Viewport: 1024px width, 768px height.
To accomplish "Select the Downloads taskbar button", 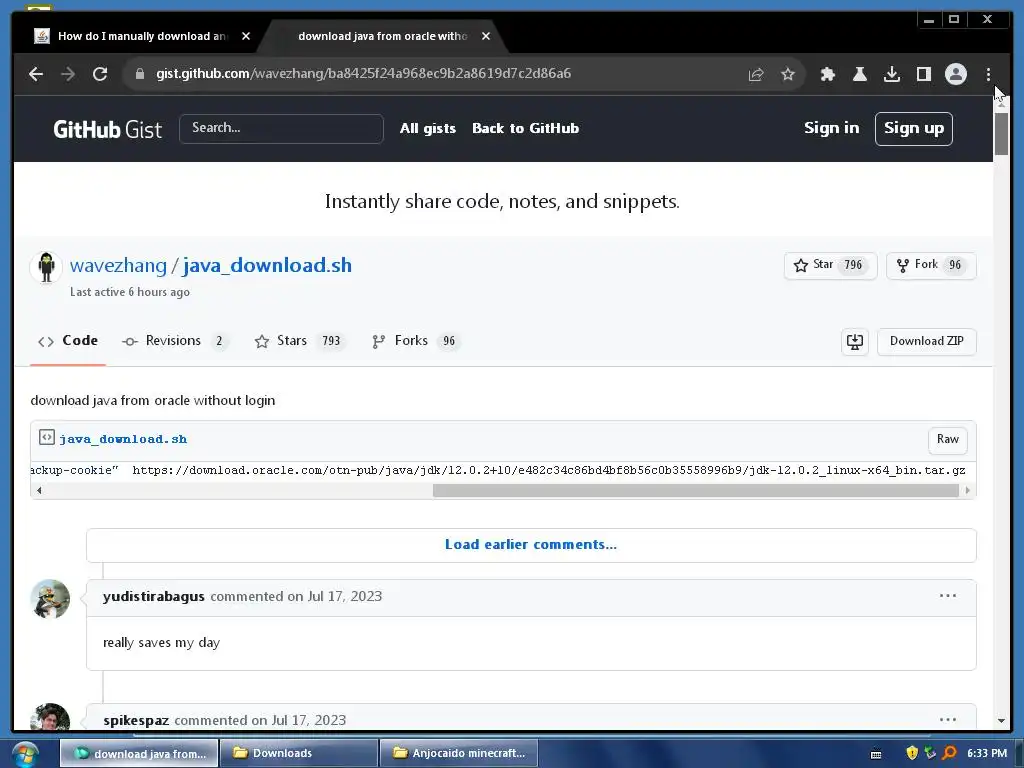I will 299,753.
